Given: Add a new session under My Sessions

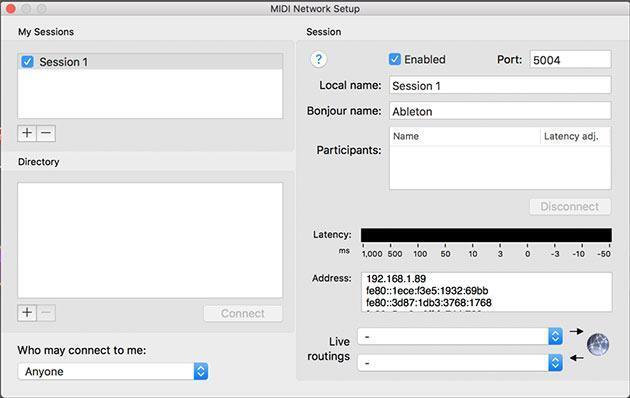Looking at the screenshot, I should click(x=27, y=133).
